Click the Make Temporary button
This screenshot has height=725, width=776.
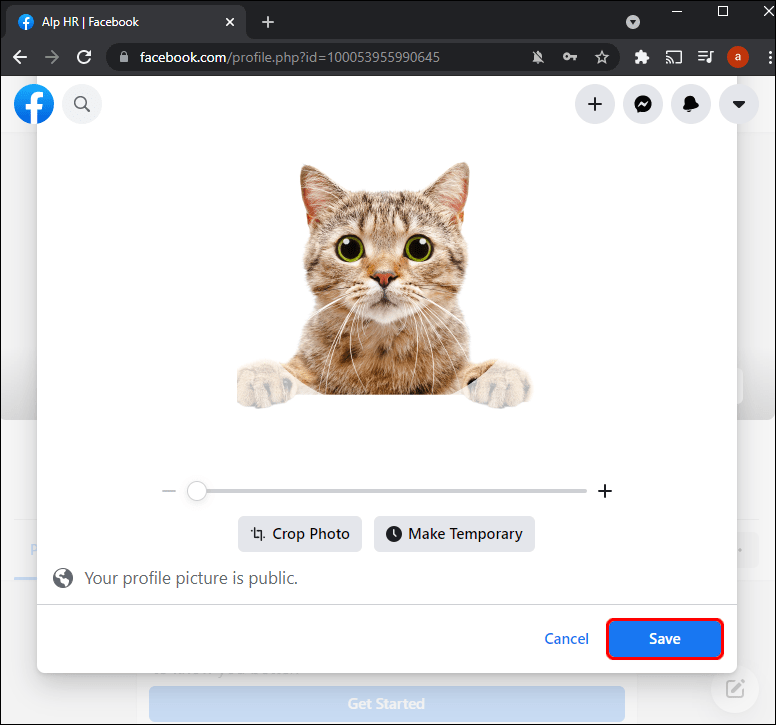[x=454, y=534]
